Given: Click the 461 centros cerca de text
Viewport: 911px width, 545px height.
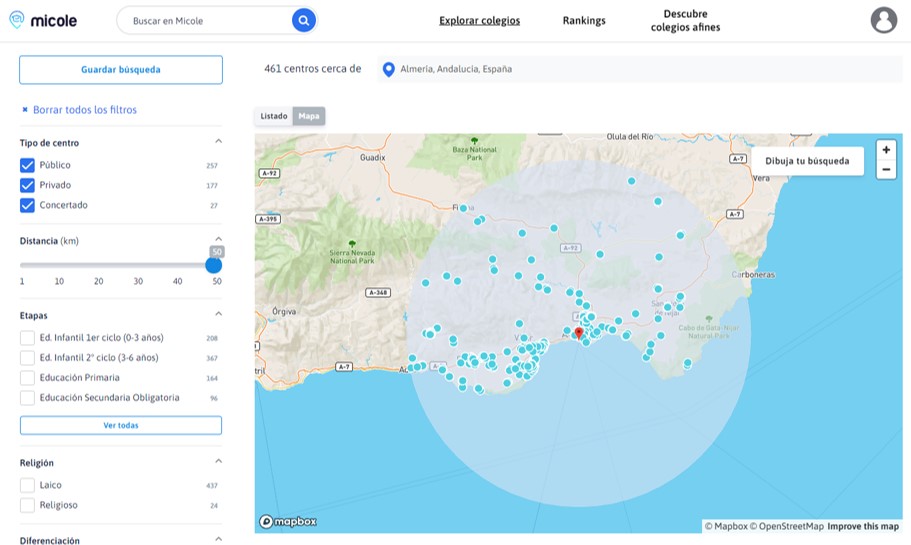Looking at the screenshot, I should click(x=313, y=69).
